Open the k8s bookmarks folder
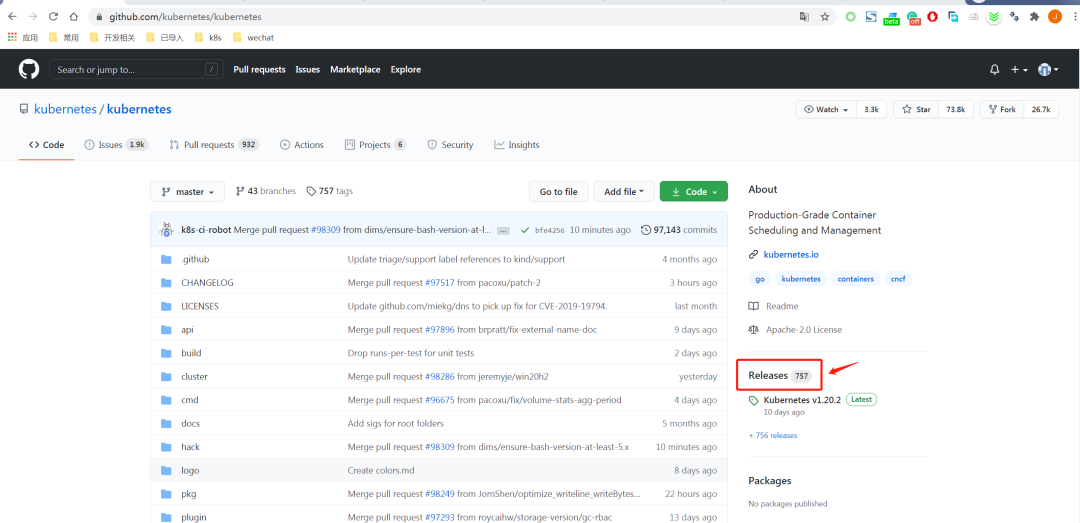Image resolution: width=1080 pixels, height=523 pixels. coord(208,38)
